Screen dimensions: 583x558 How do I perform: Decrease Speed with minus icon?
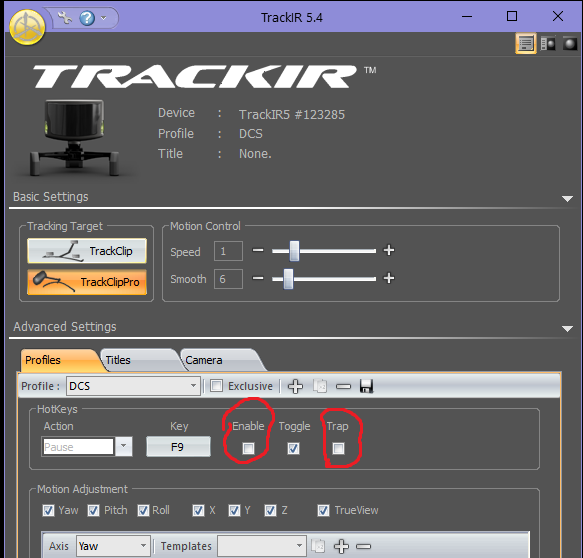click(x=258, y=250)
